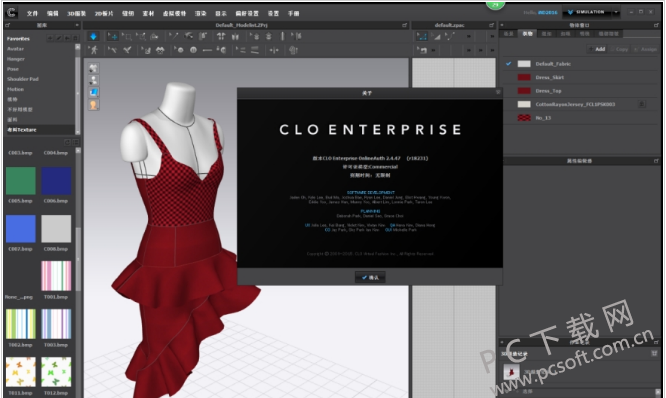Click the username link after Hello
The image size is (666, 398).
click(547, 12)
